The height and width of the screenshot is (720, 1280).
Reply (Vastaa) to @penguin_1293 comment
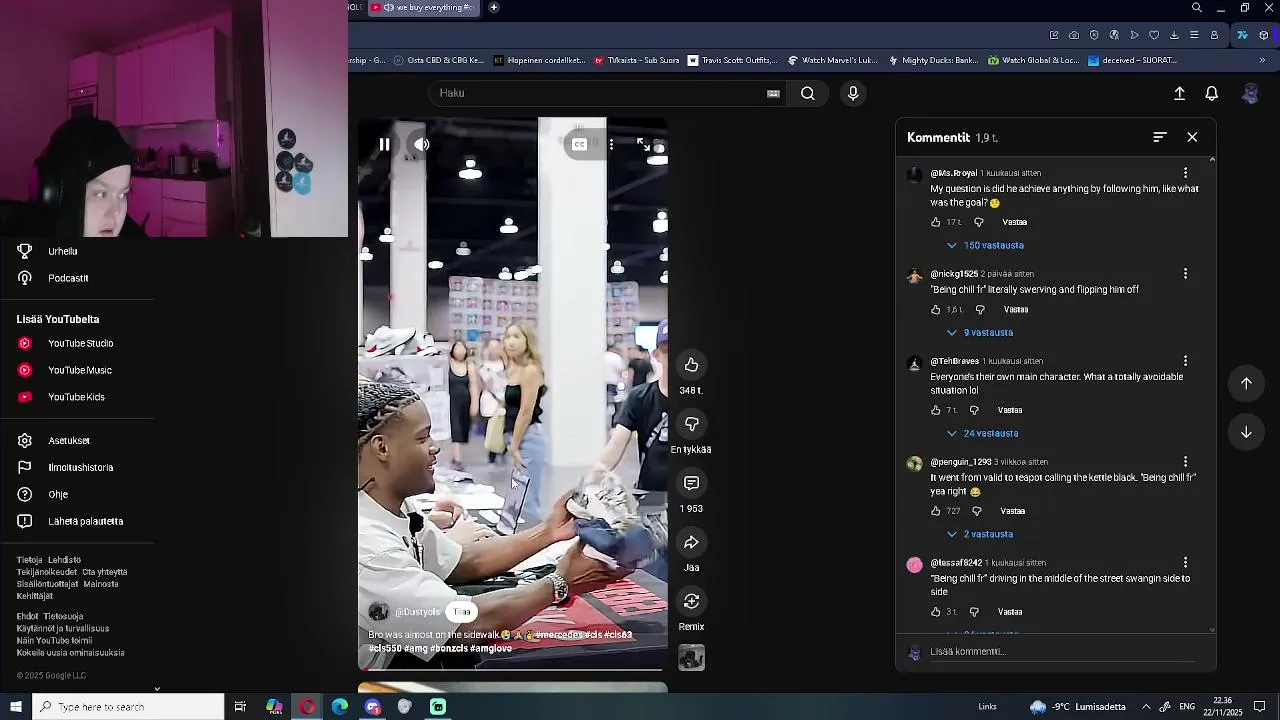[x=1012, y=511]
